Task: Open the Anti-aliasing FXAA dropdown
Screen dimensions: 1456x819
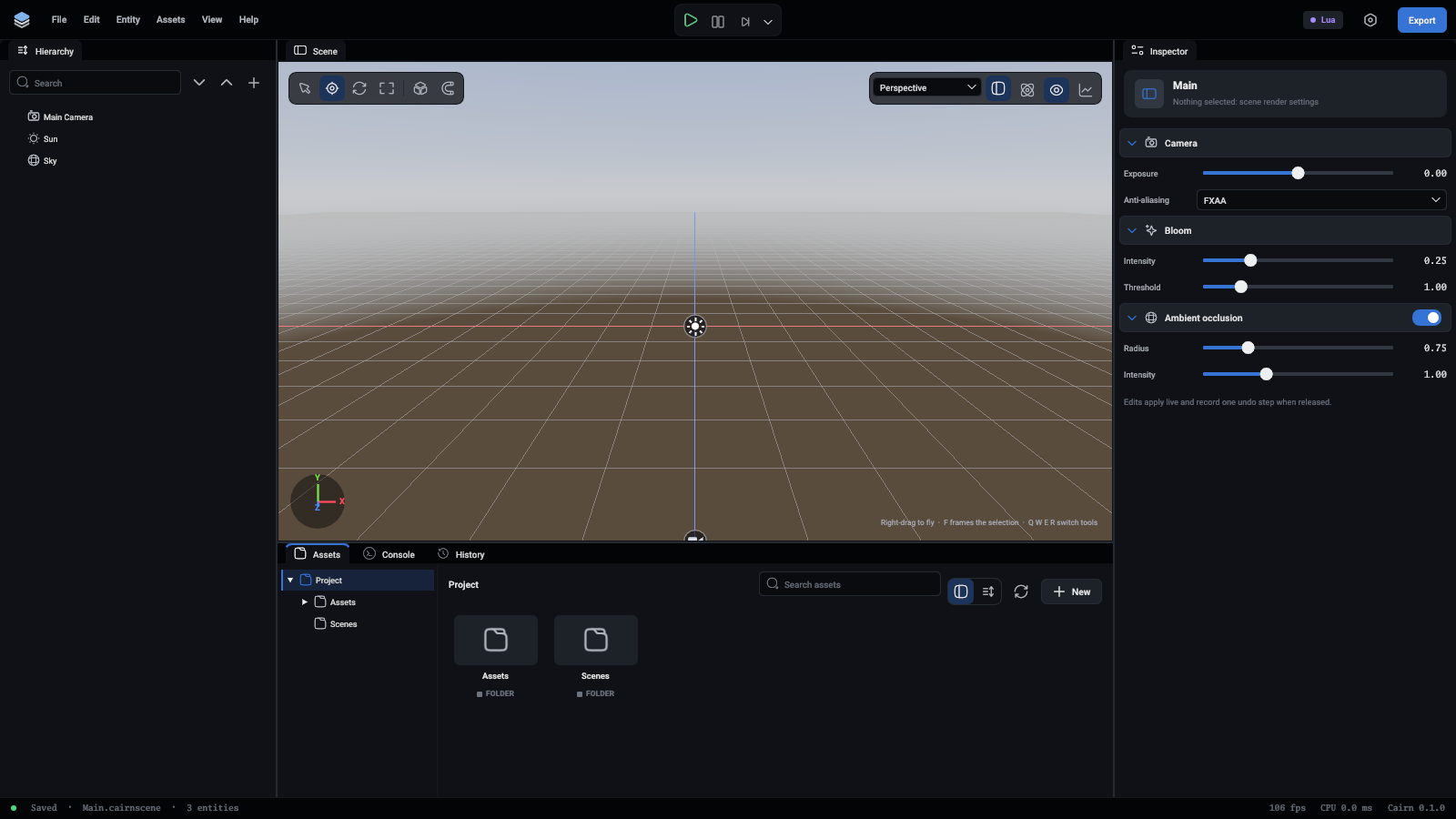Action: pyautogui.click(x=1321, y=200)
